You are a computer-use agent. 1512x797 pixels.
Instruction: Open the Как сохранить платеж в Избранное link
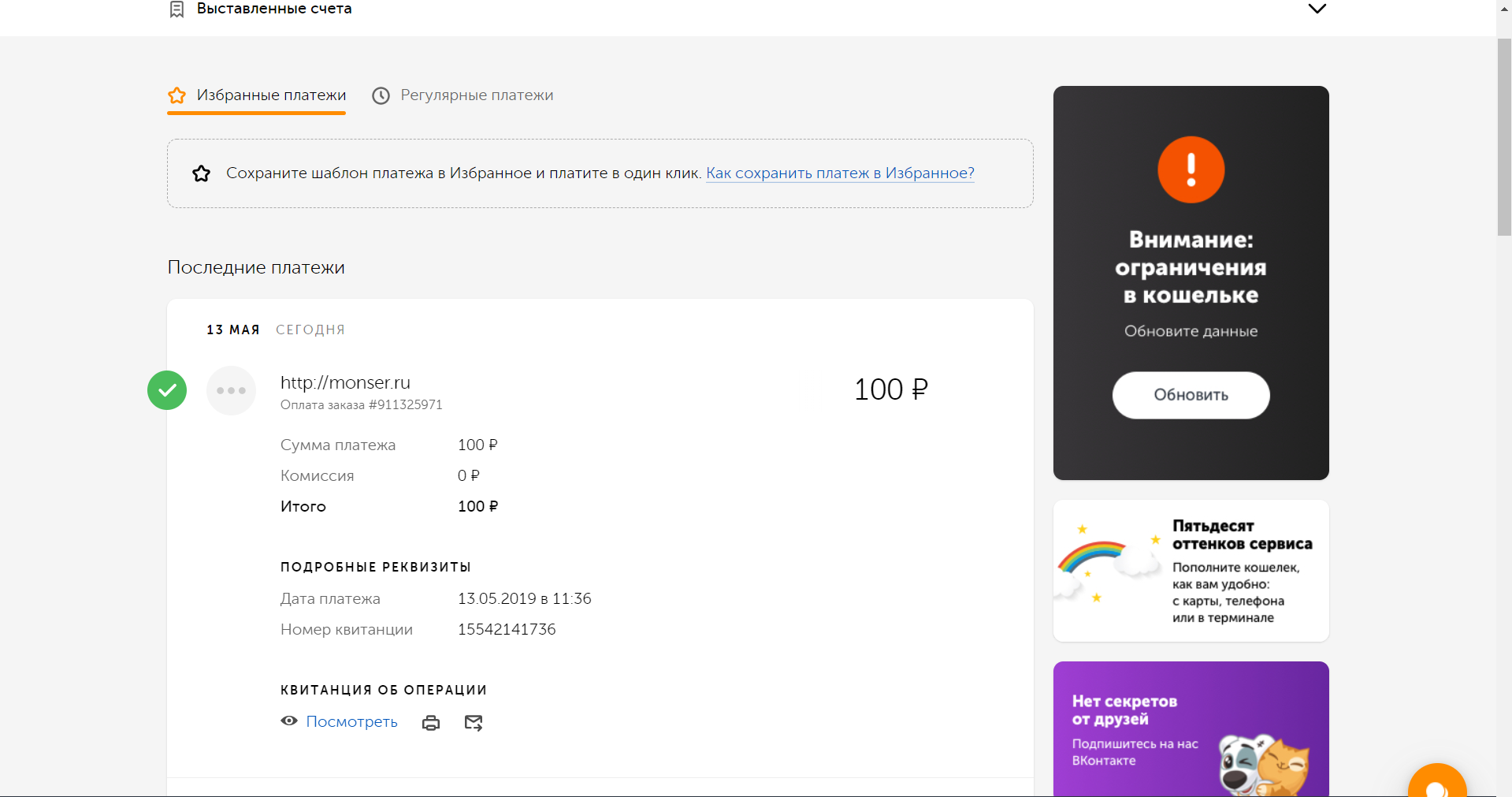[x=840, y=173]
